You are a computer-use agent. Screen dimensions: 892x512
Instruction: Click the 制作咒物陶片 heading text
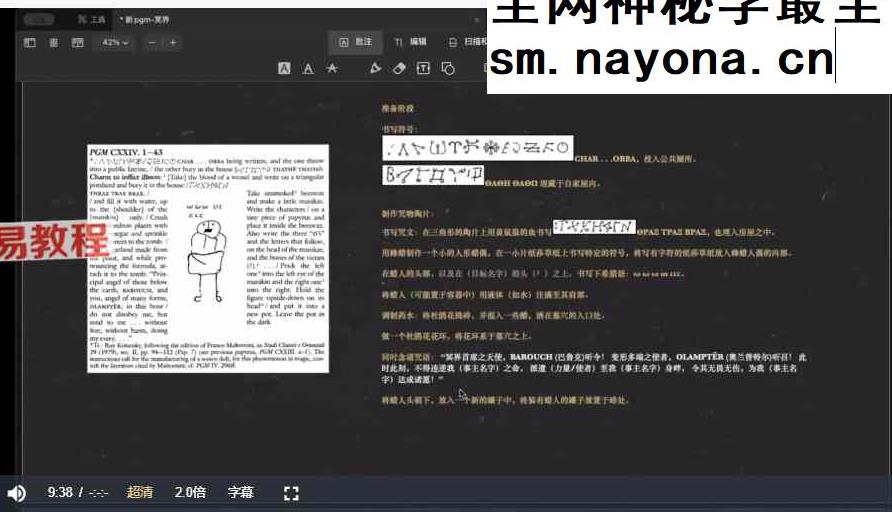point(407,214)
